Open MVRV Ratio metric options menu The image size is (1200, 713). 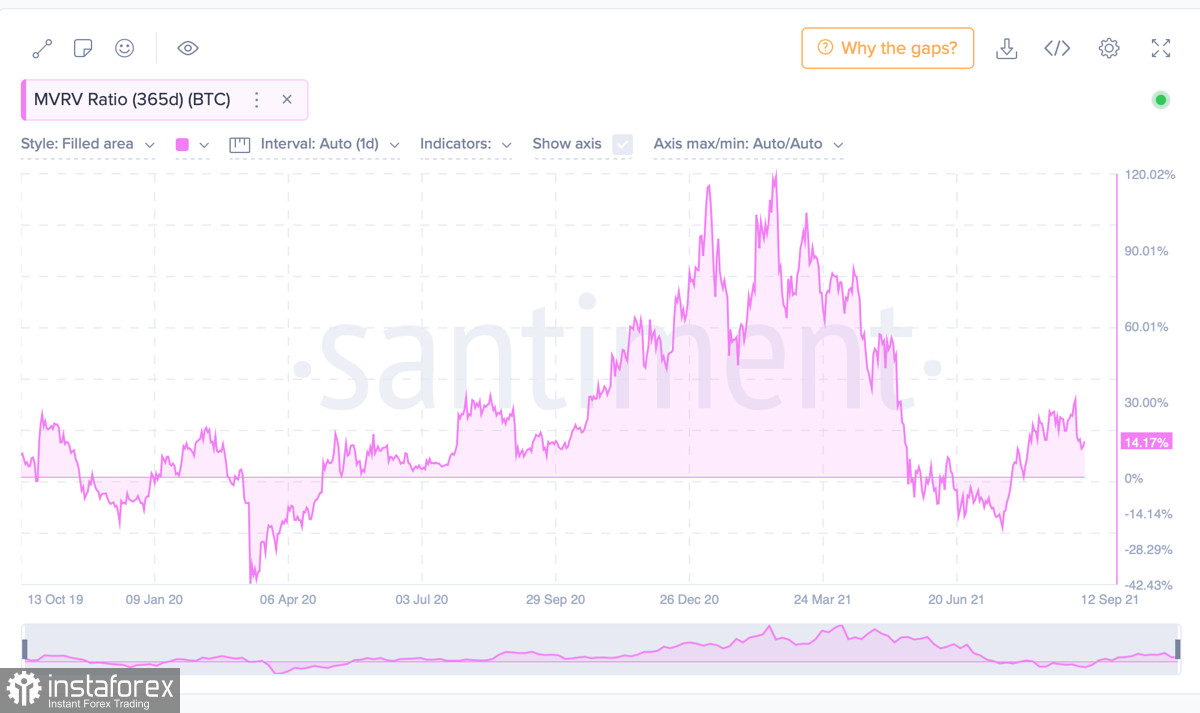pyautogui.click(x=257, y=100)
